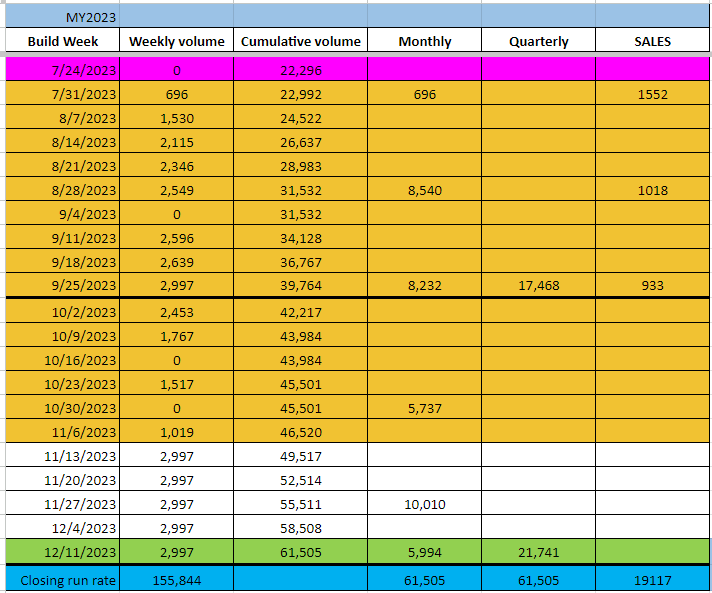Click the Build Week column header
The height and width of the screenshot is (593, 712).
click(62, 41)
